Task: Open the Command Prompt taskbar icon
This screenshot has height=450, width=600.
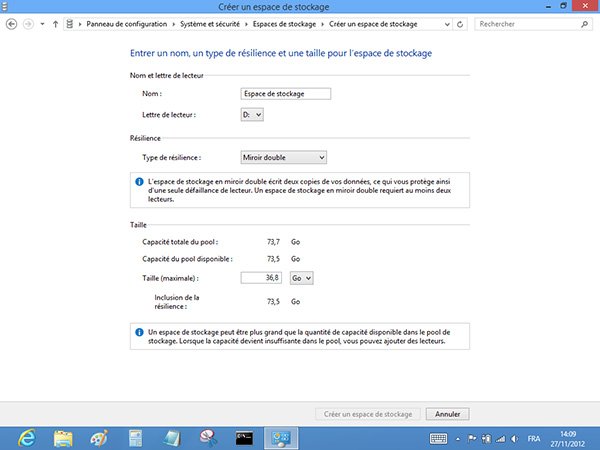Action: (x=244, y=439)
